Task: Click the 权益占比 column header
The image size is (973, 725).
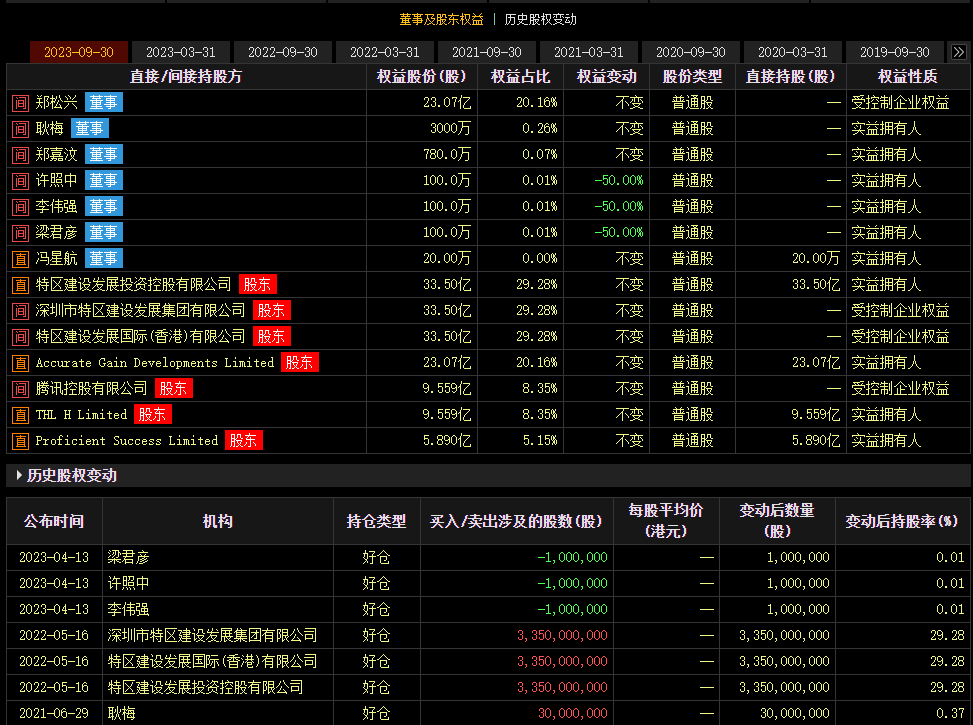Action: tap(520, 76)
